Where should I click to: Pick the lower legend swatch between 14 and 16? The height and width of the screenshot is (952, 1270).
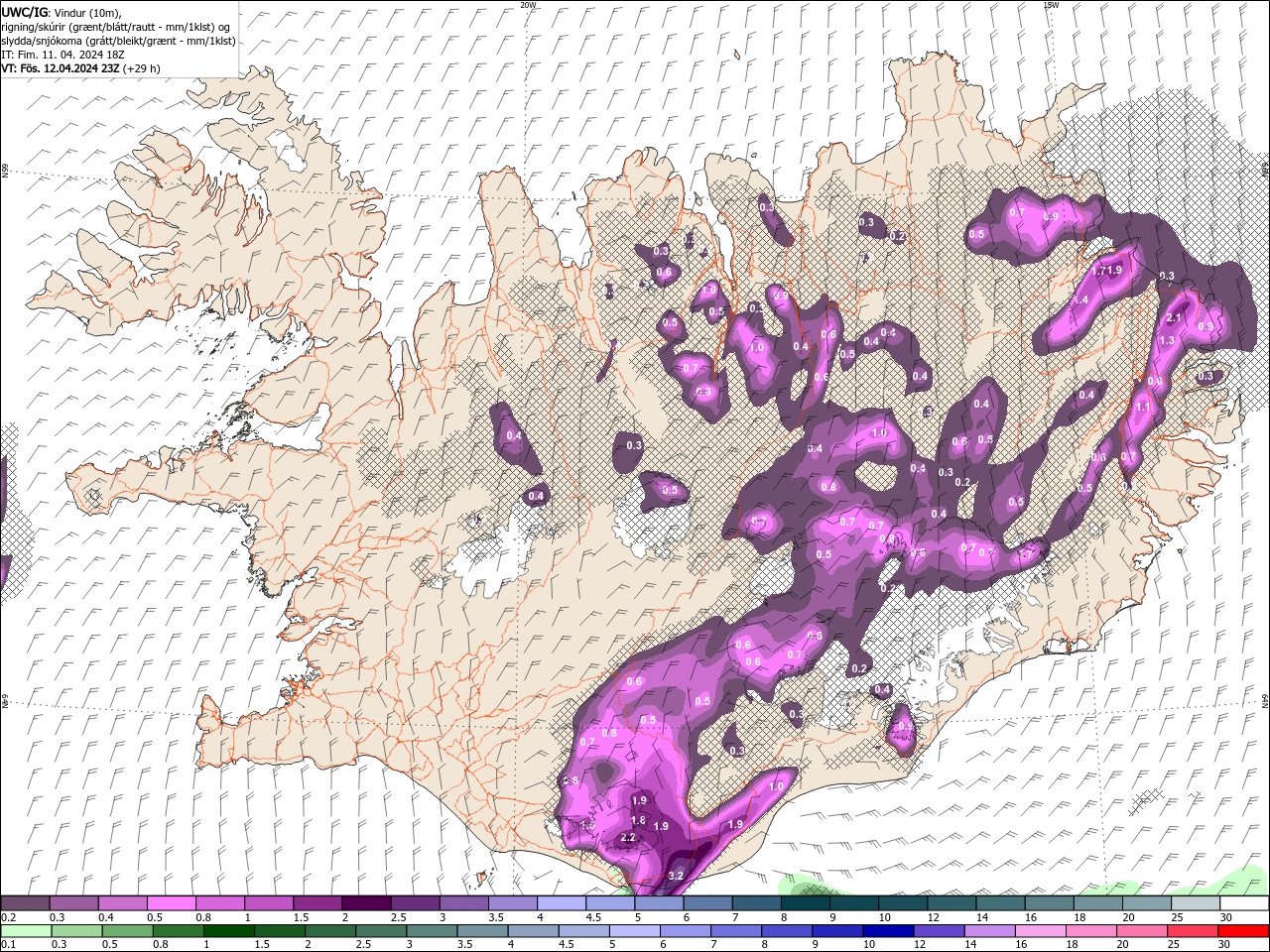[989, 931]
